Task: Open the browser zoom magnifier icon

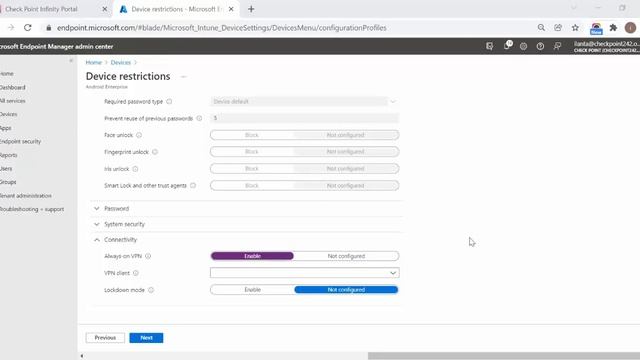Action: 541,28
